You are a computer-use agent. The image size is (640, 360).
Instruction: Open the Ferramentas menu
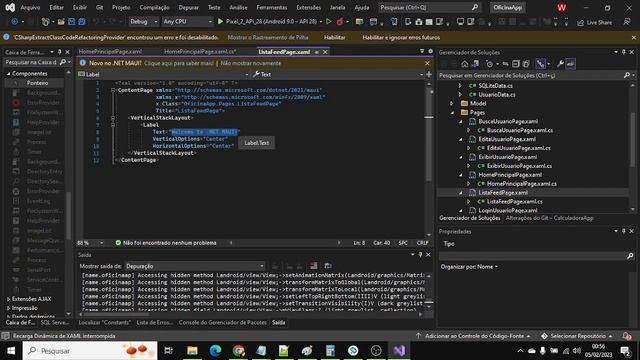[272, 7]
